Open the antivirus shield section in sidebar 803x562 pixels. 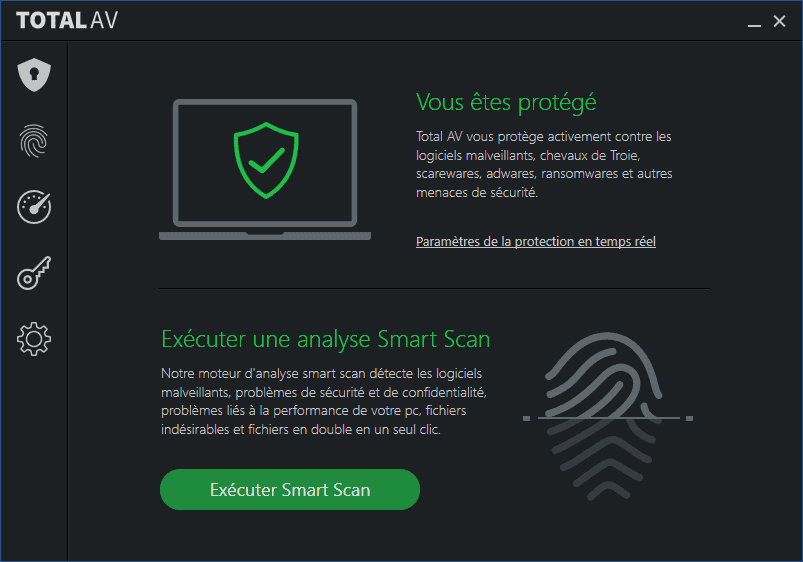coord(34,75)
